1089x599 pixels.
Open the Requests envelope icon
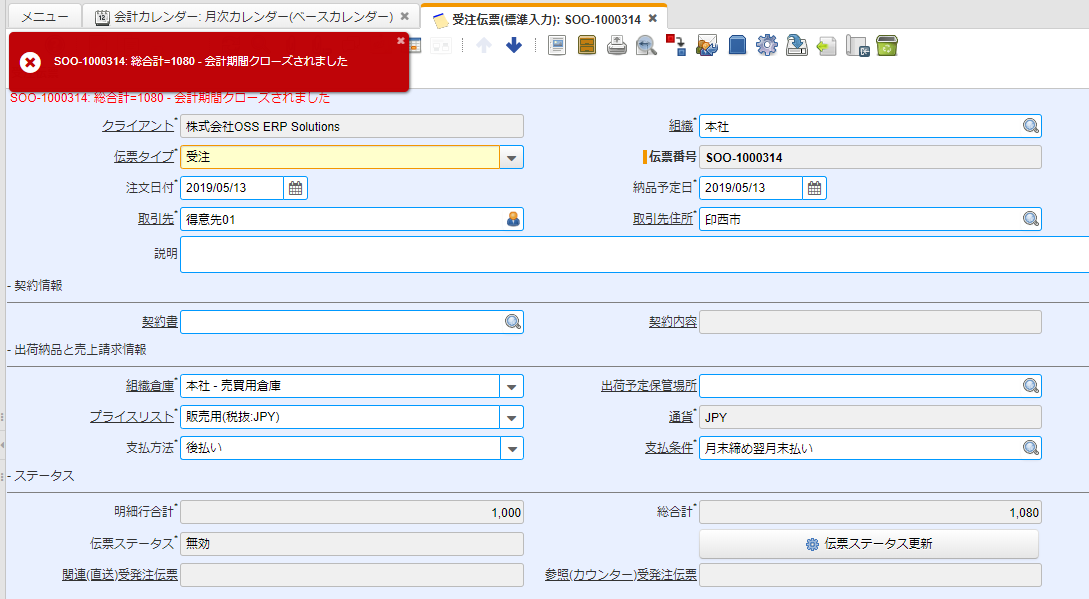[707, 46]
